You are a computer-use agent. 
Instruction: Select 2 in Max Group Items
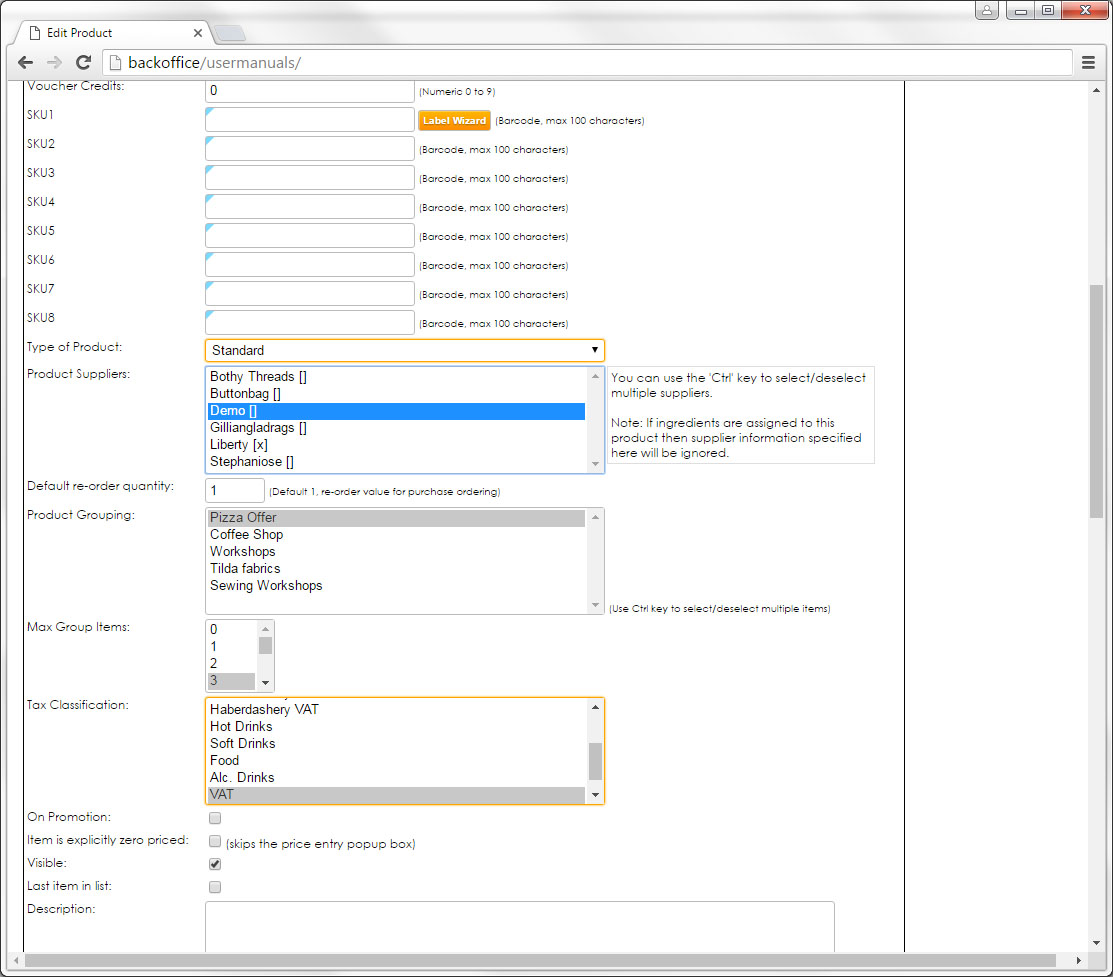pyautogui.click(x=231, y=663)
